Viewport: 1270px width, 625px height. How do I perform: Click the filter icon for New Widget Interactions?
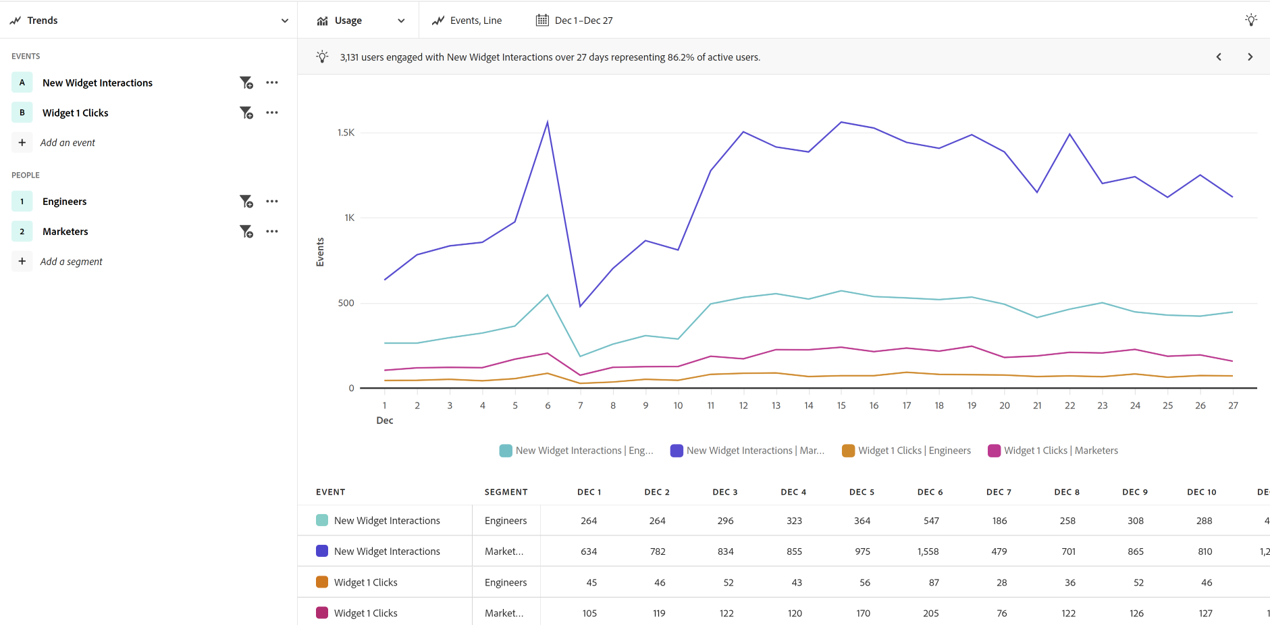(246, 83)
